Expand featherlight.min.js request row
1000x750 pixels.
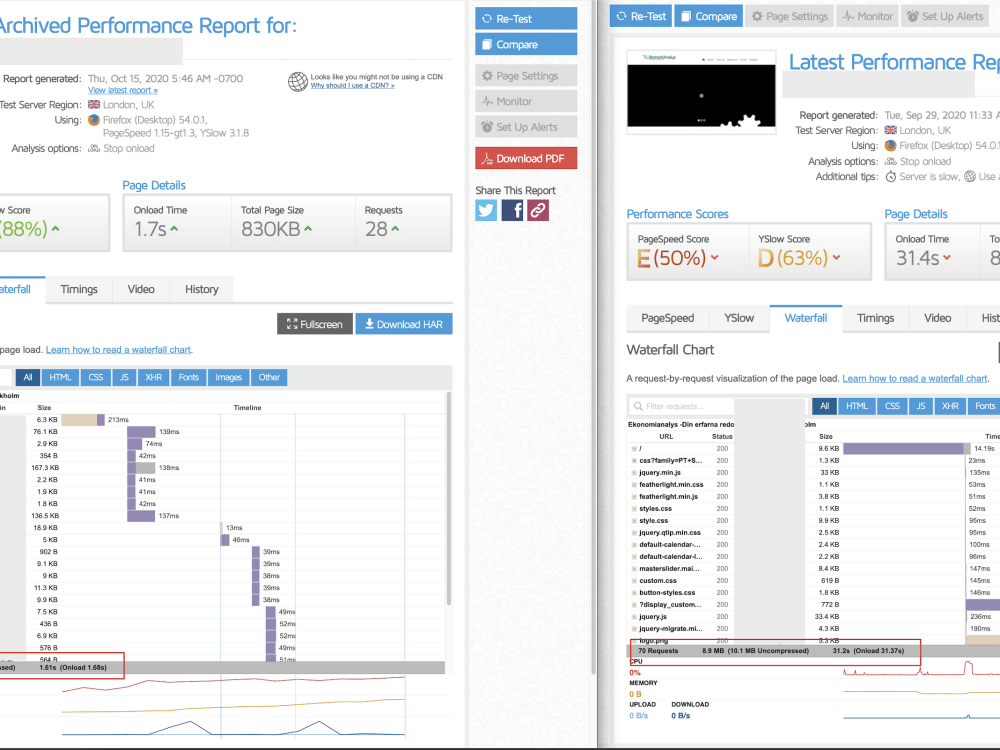pyautogui.click(x=634, y=497)
